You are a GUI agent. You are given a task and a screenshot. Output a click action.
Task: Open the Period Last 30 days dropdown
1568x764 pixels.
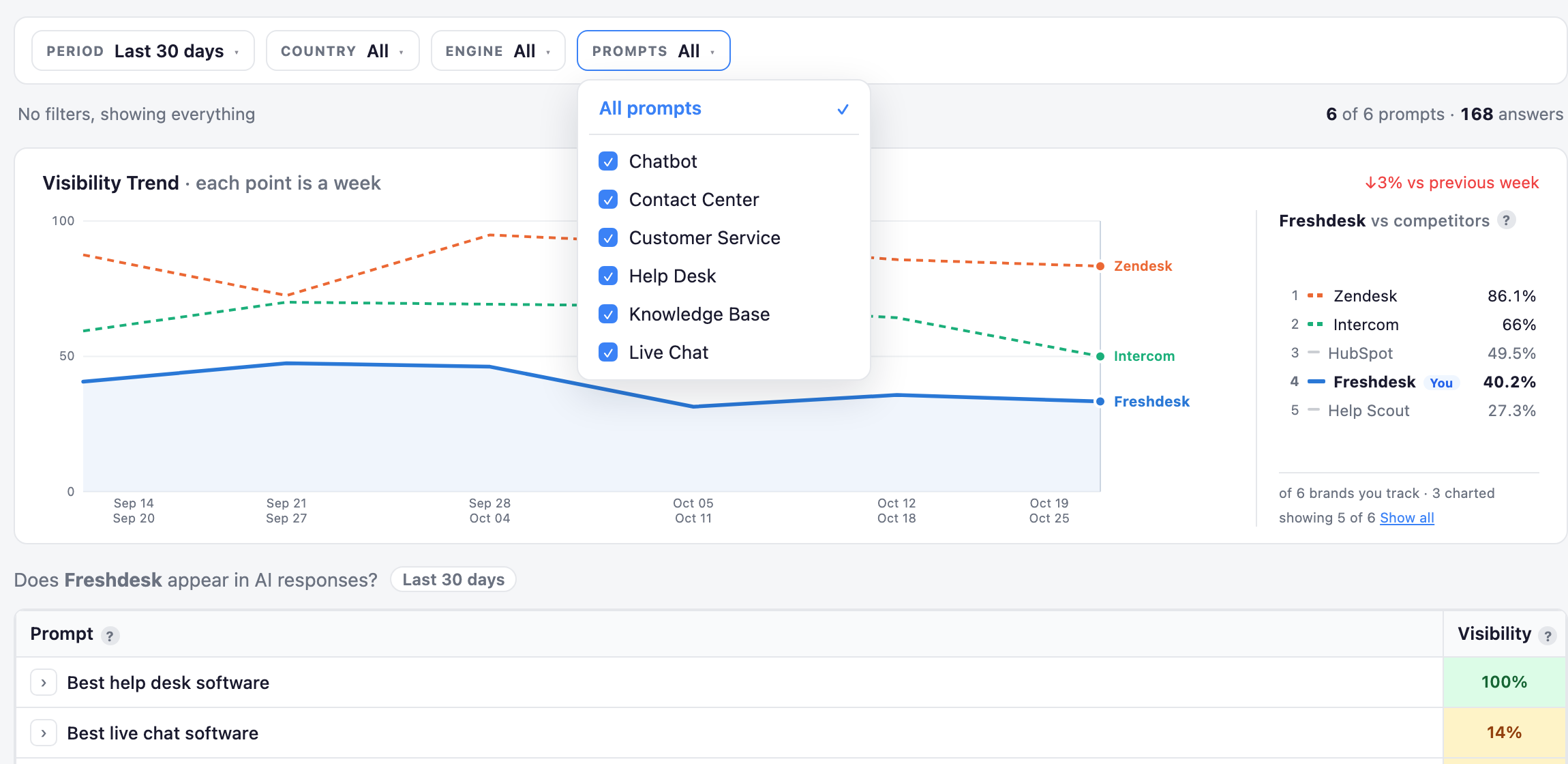pos(143,50)
